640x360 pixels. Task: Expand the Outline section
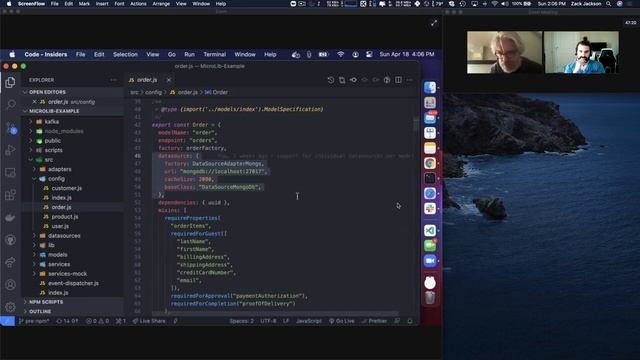[40, 311]
